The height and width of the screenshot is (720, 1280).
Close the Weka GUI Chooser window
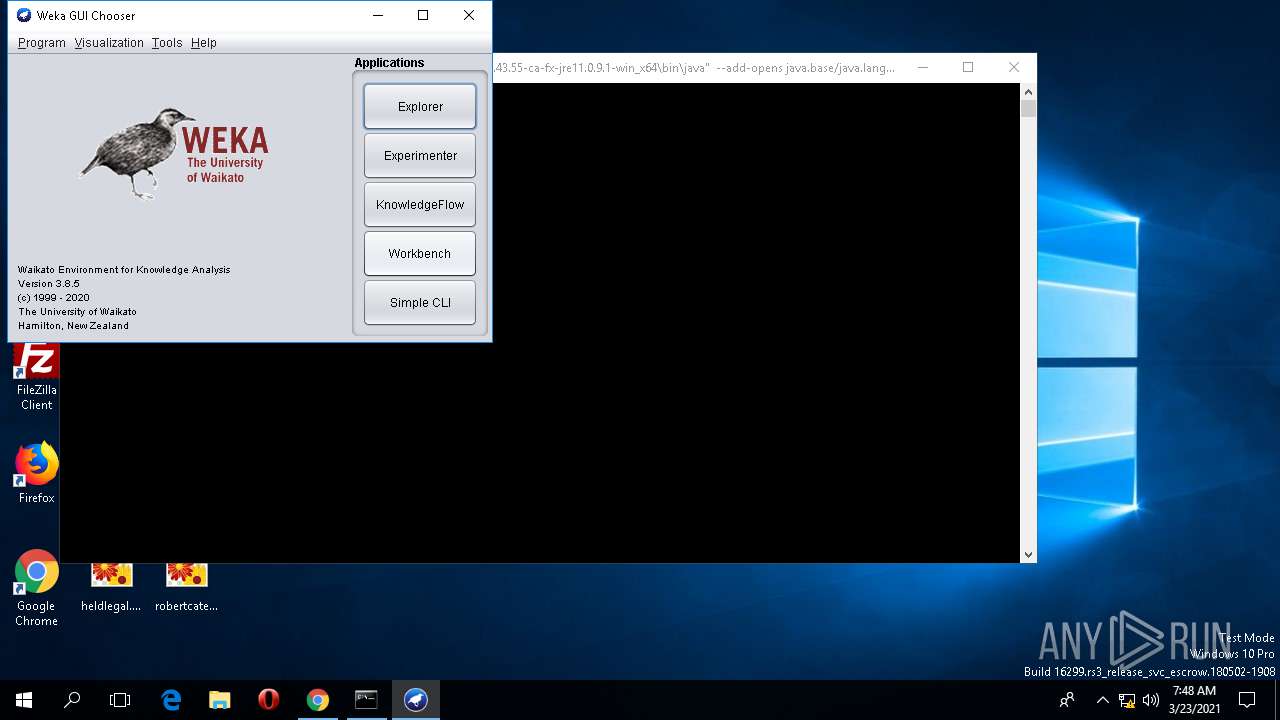point(469,15)
